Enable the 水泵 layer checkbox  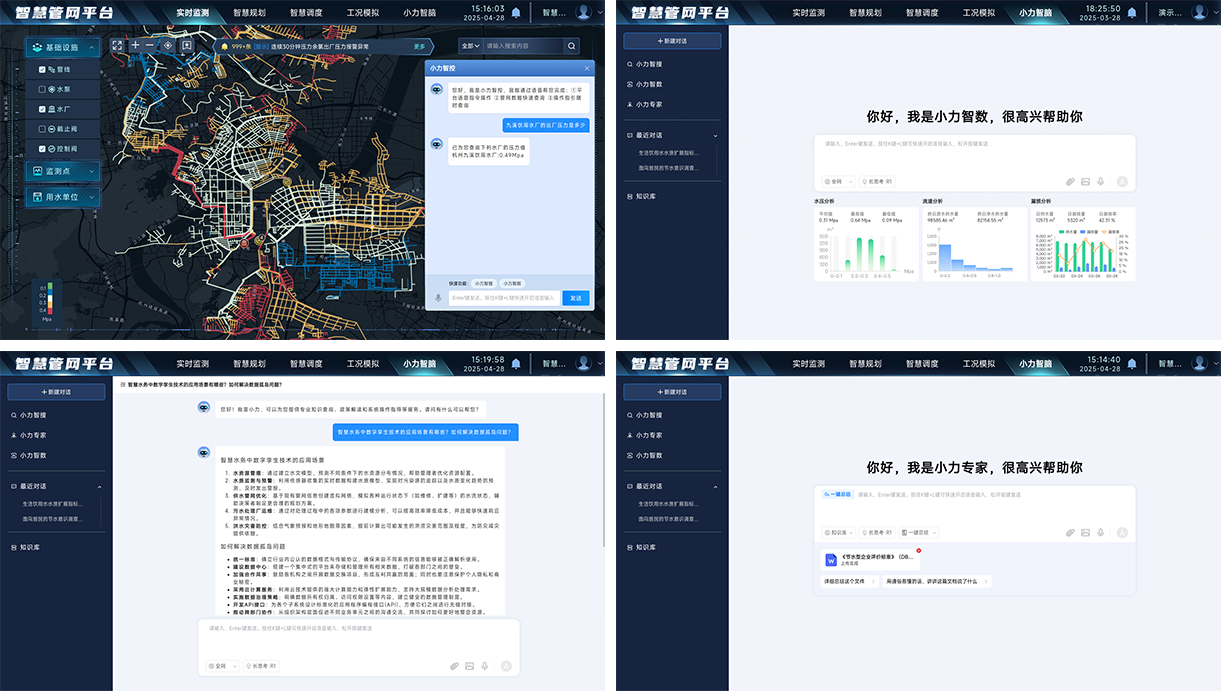[42, 89]
